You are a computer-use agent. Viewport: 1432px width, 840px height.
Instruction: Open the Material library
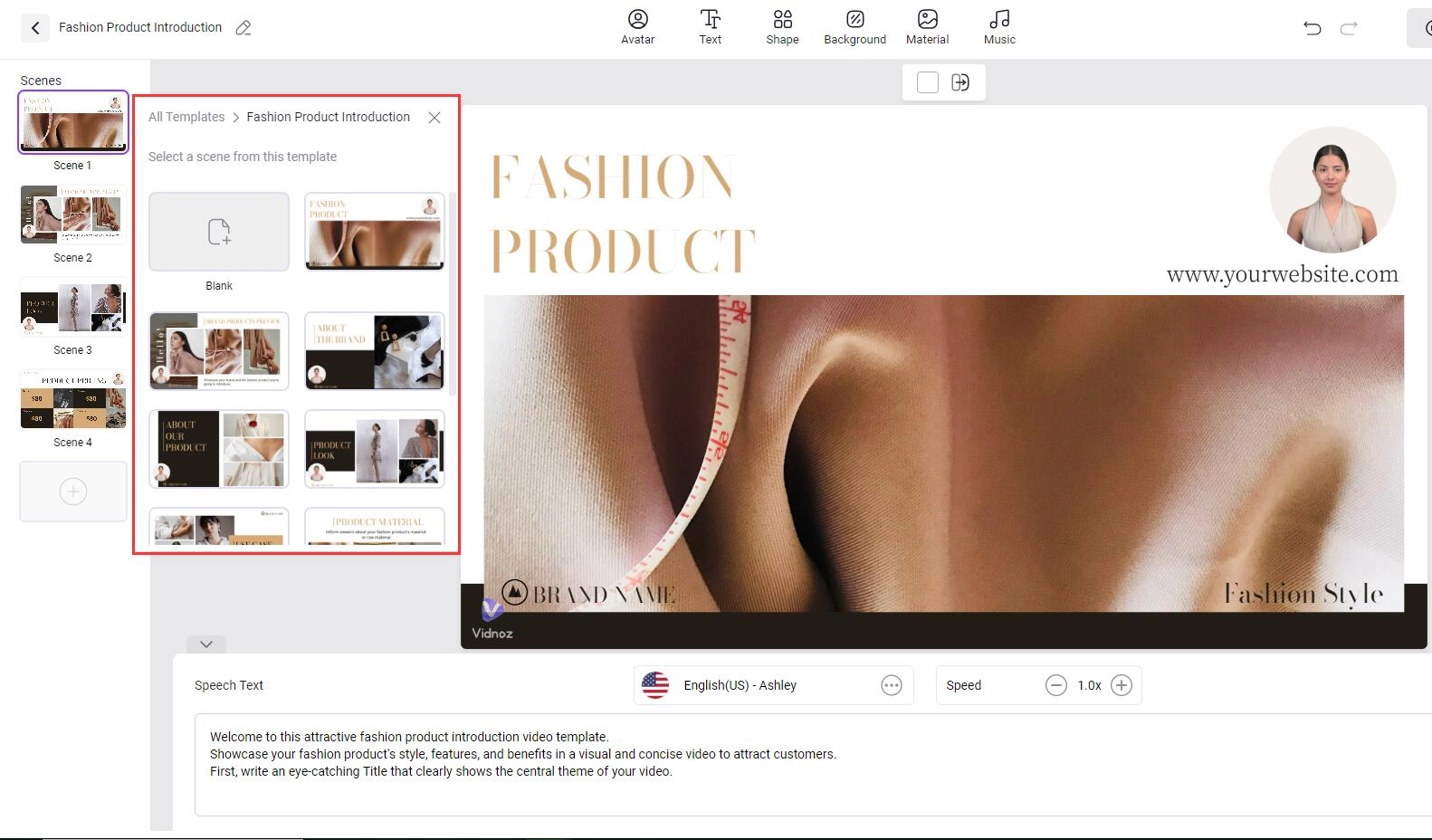pos(927,26)
